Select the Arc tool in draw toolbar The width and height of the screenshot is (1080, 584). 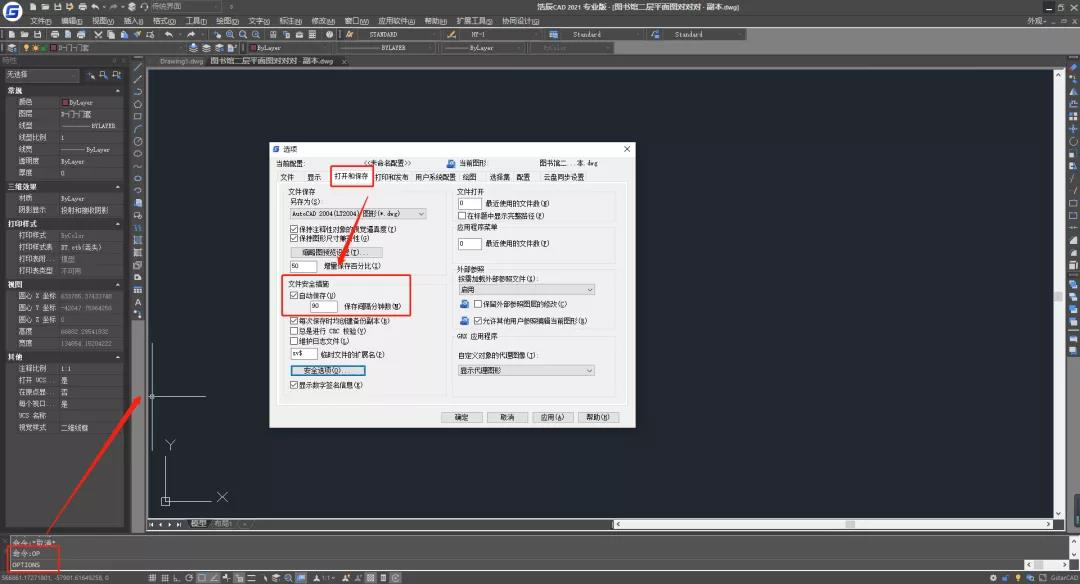coord(138,129)
